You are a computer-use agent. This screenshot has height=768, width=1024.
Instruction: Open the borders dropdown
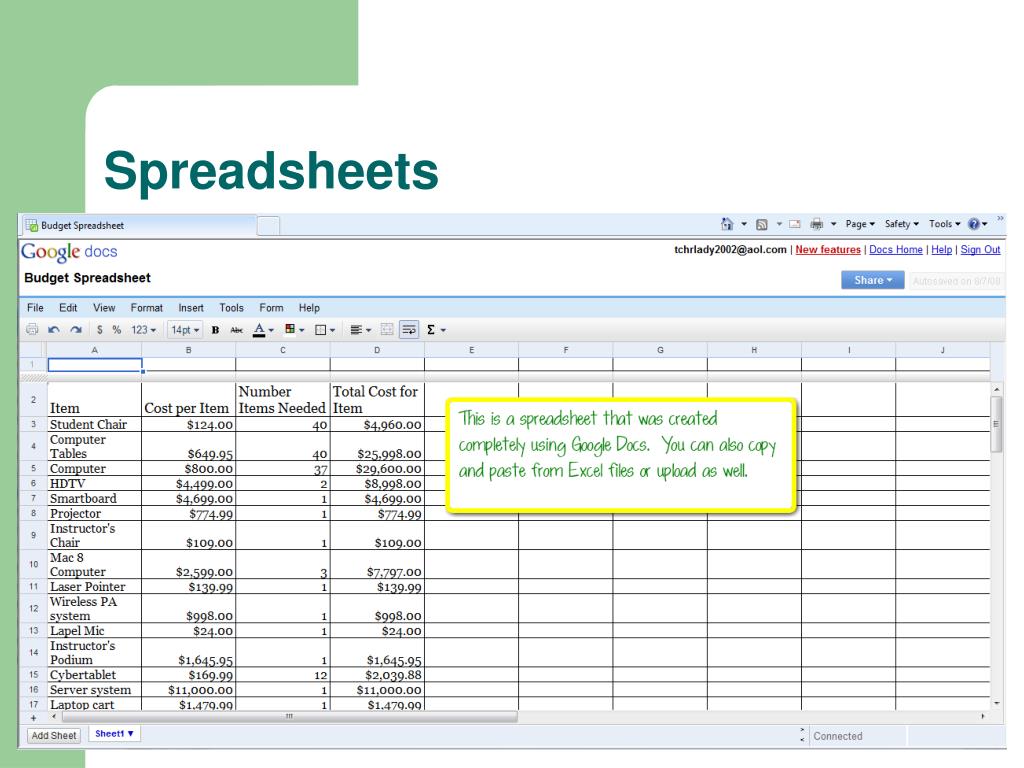[x=325, y=330]
